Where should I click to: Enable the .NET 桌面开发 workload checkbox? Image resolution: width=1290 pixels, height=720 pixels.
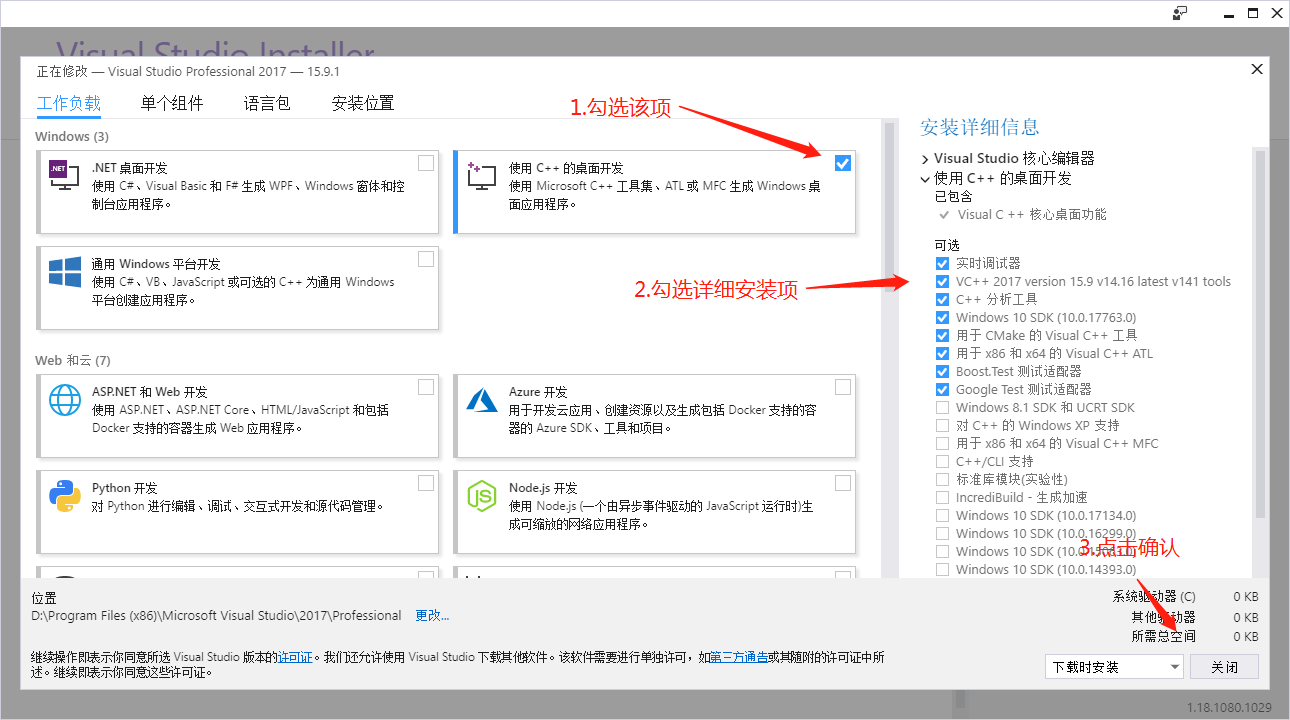click(426, 163)
